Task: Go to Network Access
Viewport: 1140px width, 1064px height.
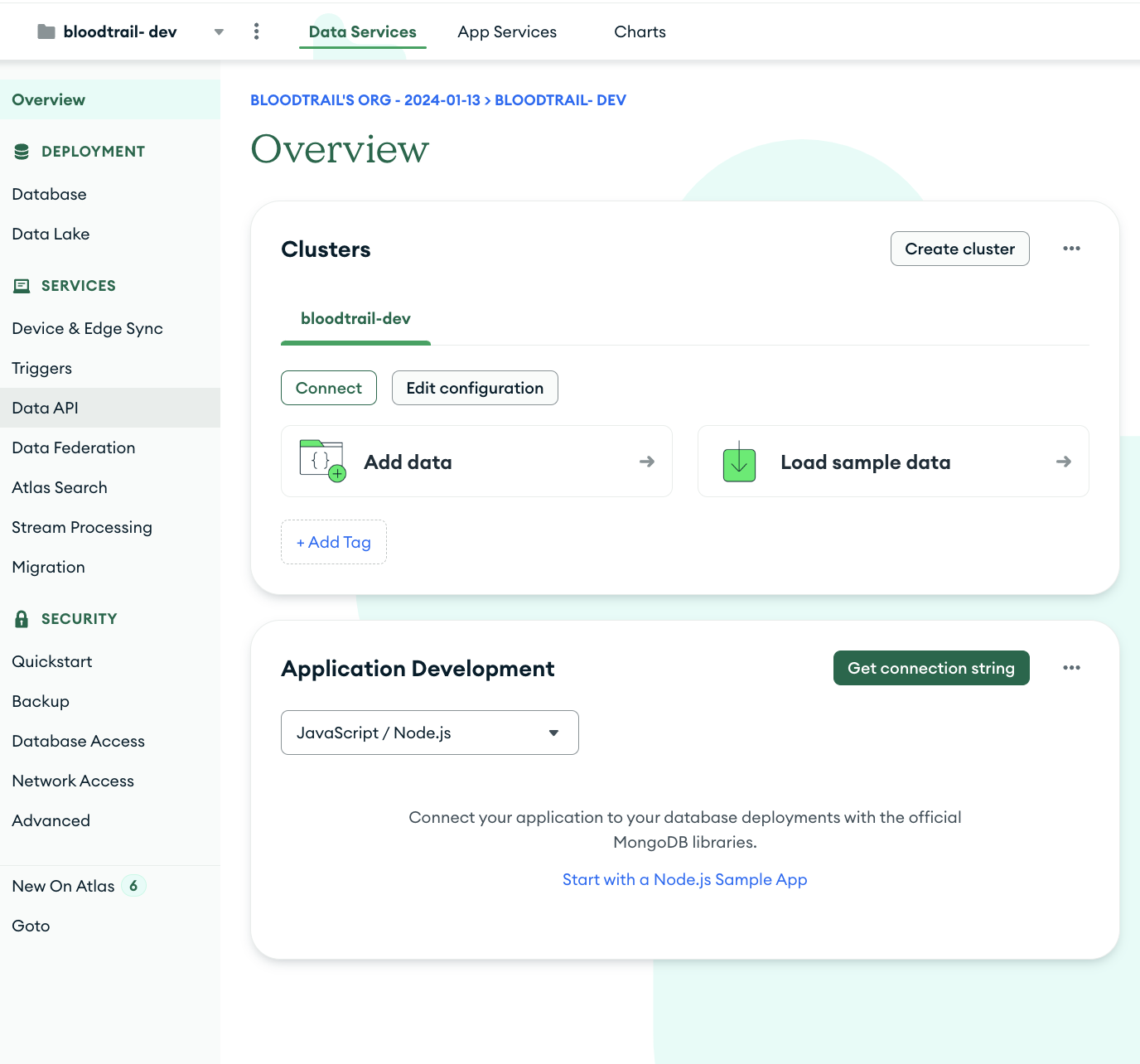Action: pyautogui.click(x=73, y=781)
